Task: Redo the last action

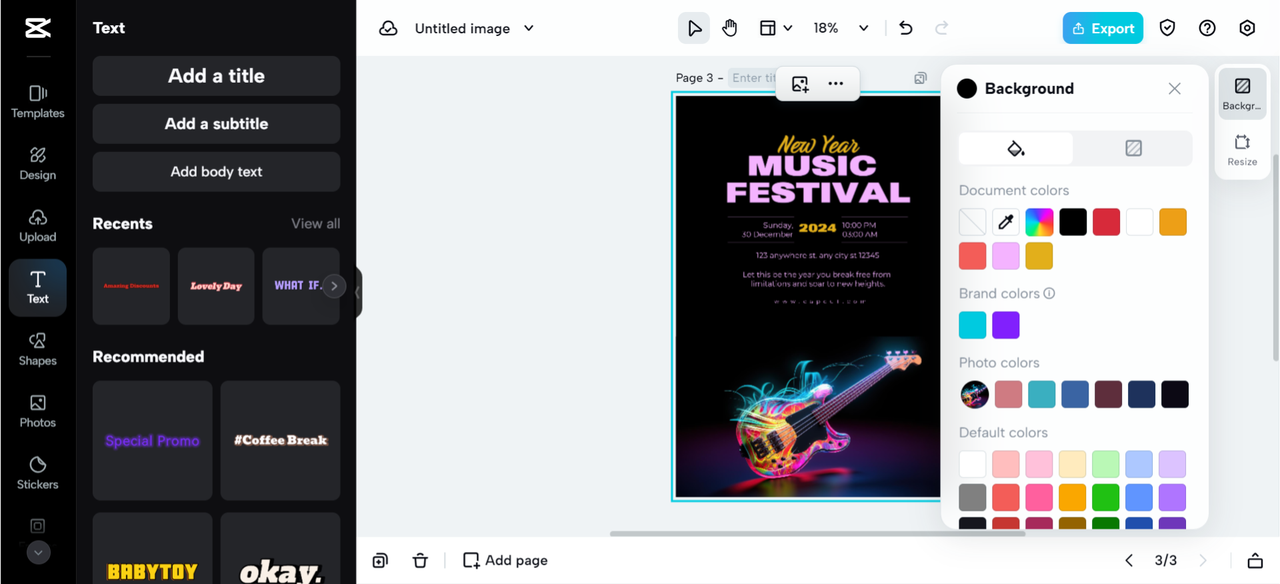Action: pyautogui.click(x=942, y=28)
